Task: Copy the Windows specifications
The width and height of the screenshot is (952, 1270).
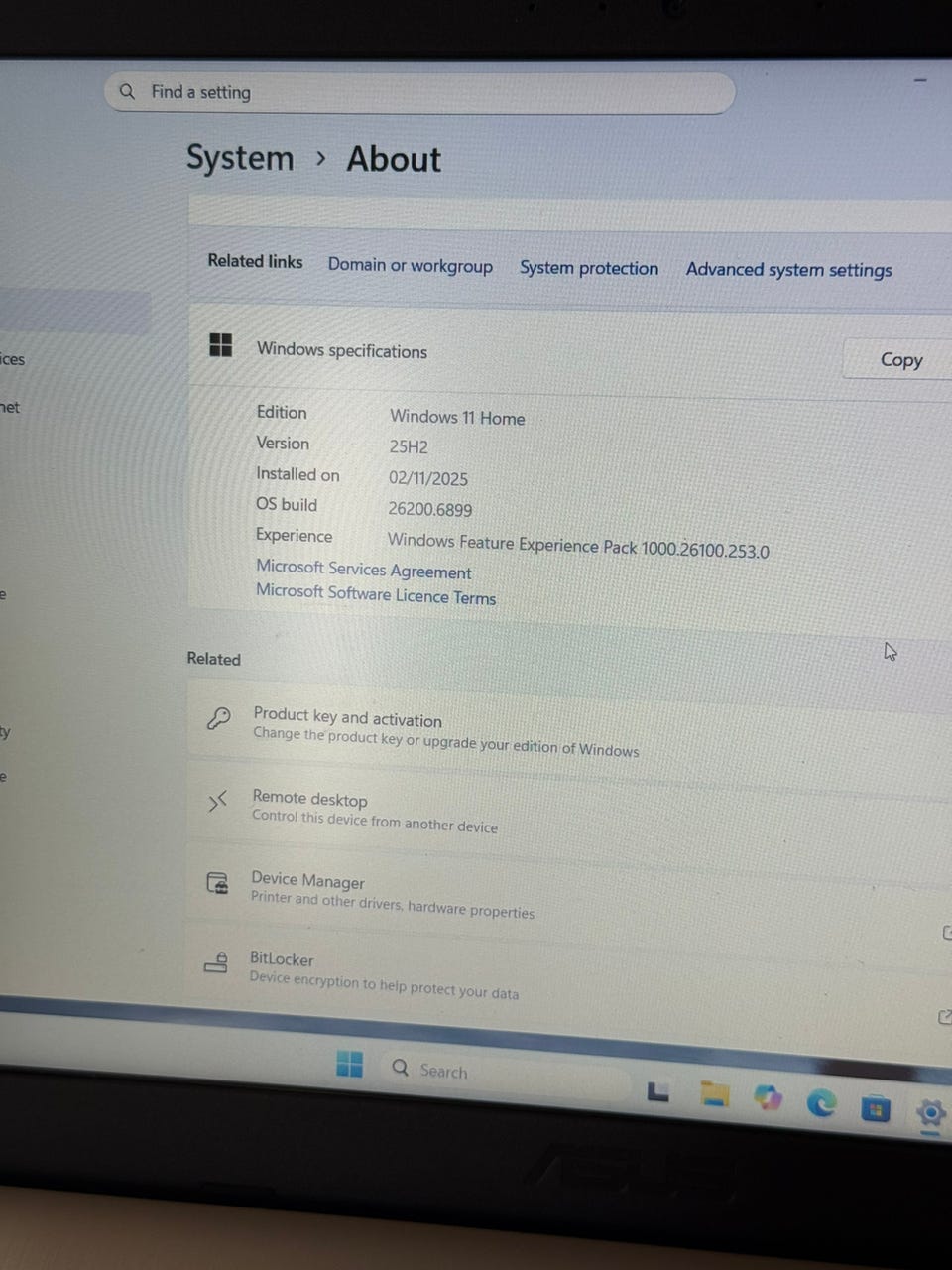Action: pyautogui.click(x=900, y=360)
